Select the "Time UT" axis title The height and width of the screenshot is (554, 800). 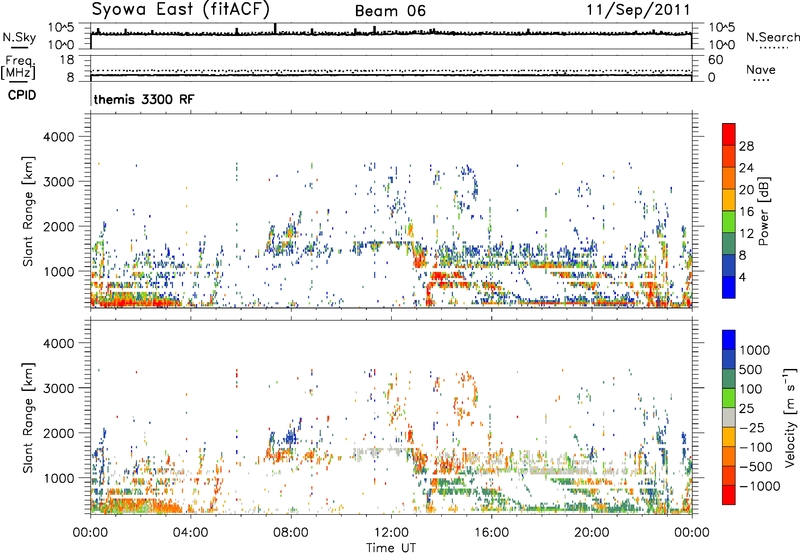pyautogui.click(x=391, y=548)
